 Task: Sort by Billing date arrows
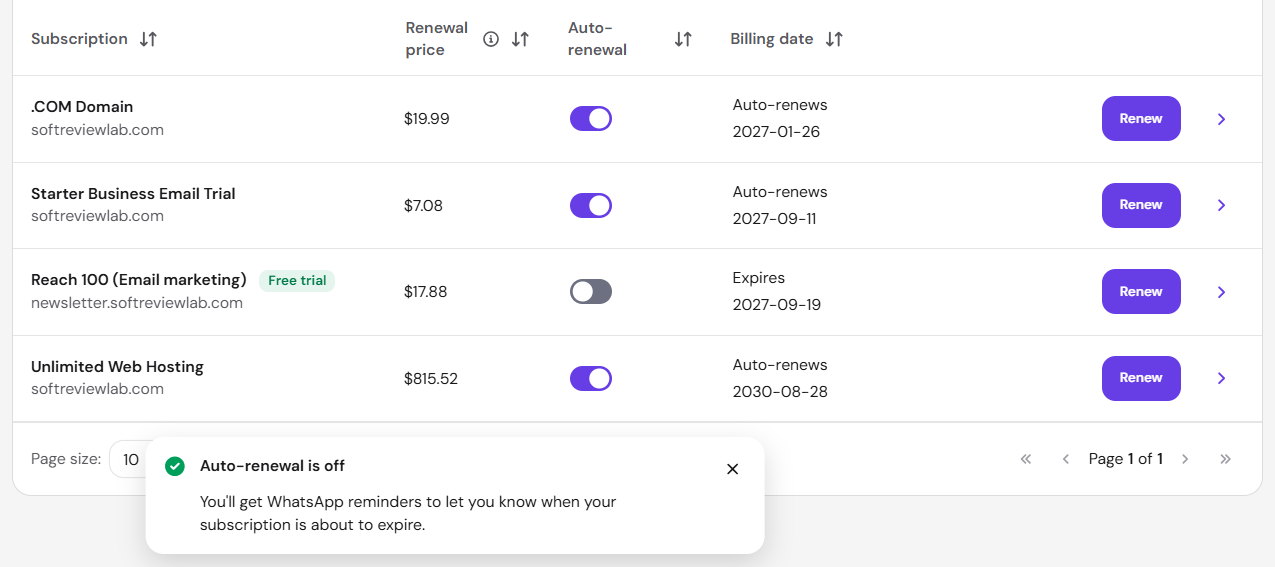pyautogui.click(x=834, y=39)
